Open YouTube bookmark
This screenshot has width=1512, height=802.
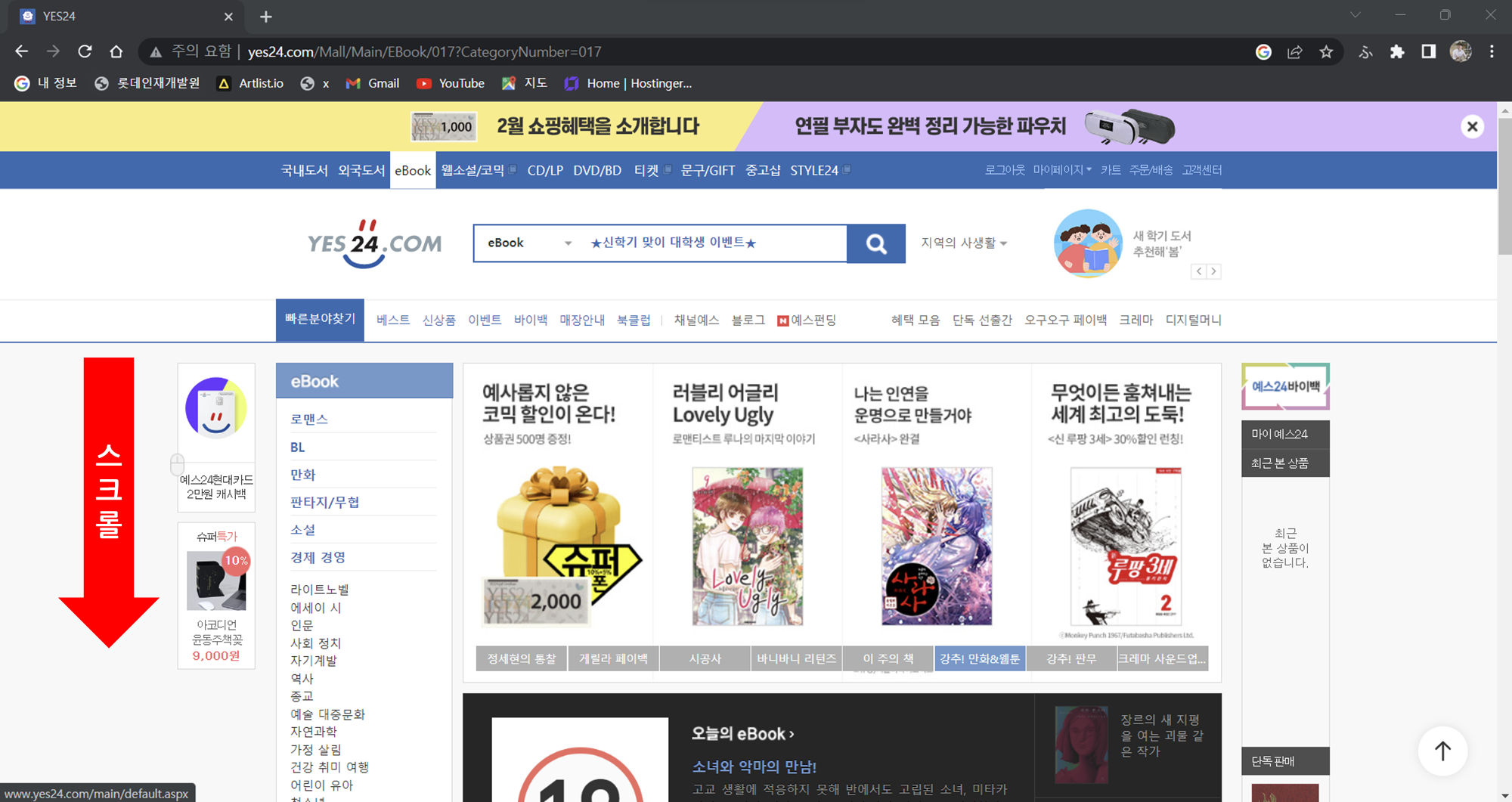pyautogui.click(x=451, y=83)
